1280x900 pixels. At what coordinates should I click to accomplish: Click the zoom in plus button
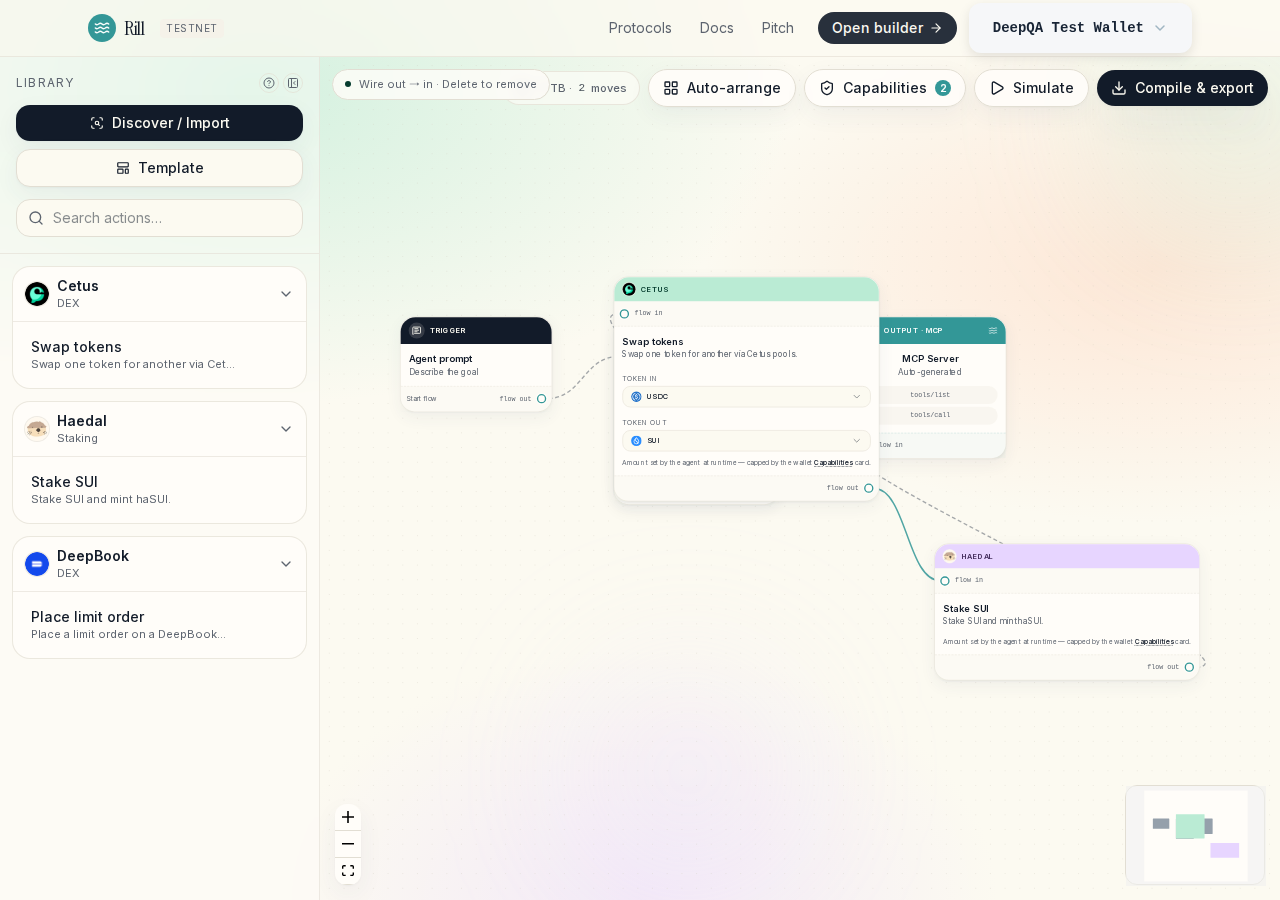tap(348, 817)
